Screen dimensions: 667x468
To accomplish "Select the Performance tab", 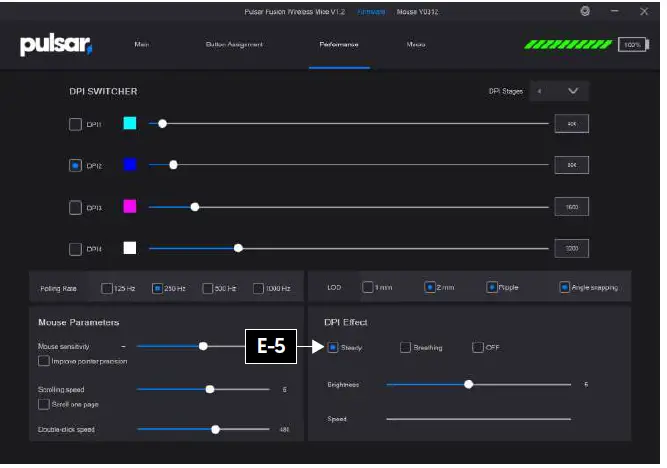I will [339, 44].
